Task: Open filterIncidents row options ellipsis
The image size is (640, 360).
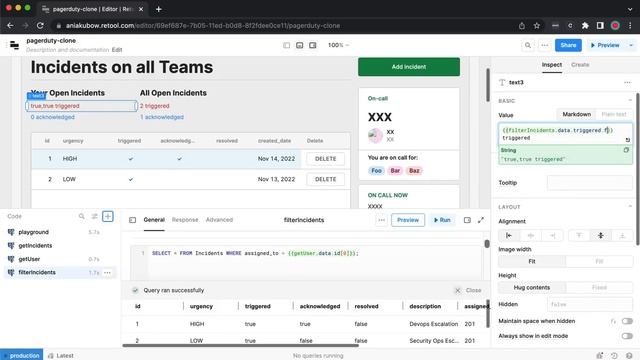Action: (x=107, y=273)
